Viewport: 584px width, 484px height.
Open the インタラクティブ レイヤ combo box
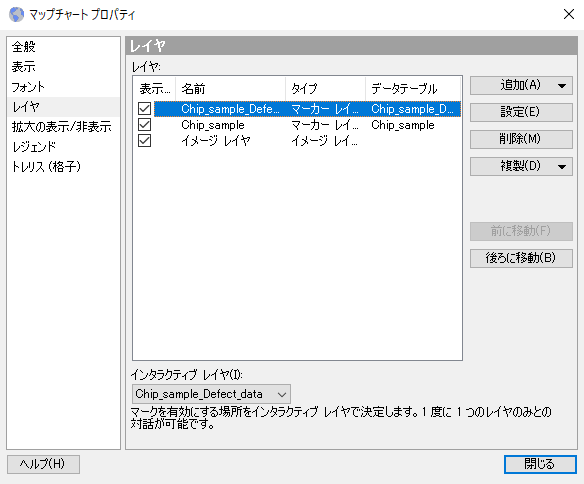coord(211,394)
